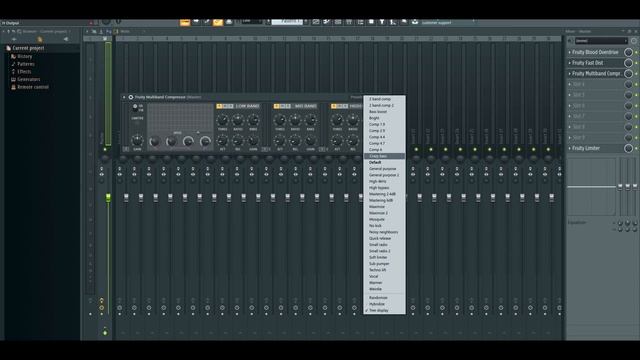Select the 'Bass boost' preset
This screenshot has height=360, width=640.
[x=378, y=111]
